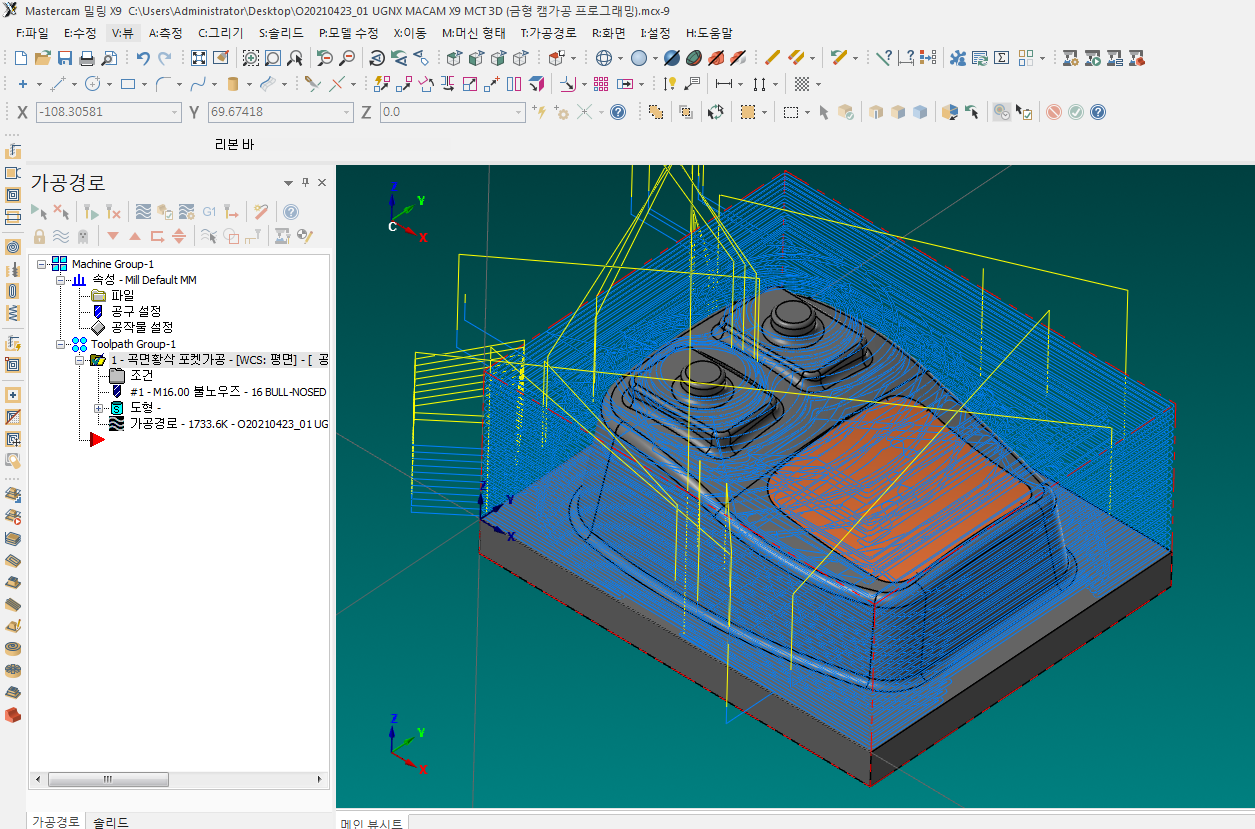Close the Toolpaths manager panel
The image size is (1255, 829).
coord(322,183)
